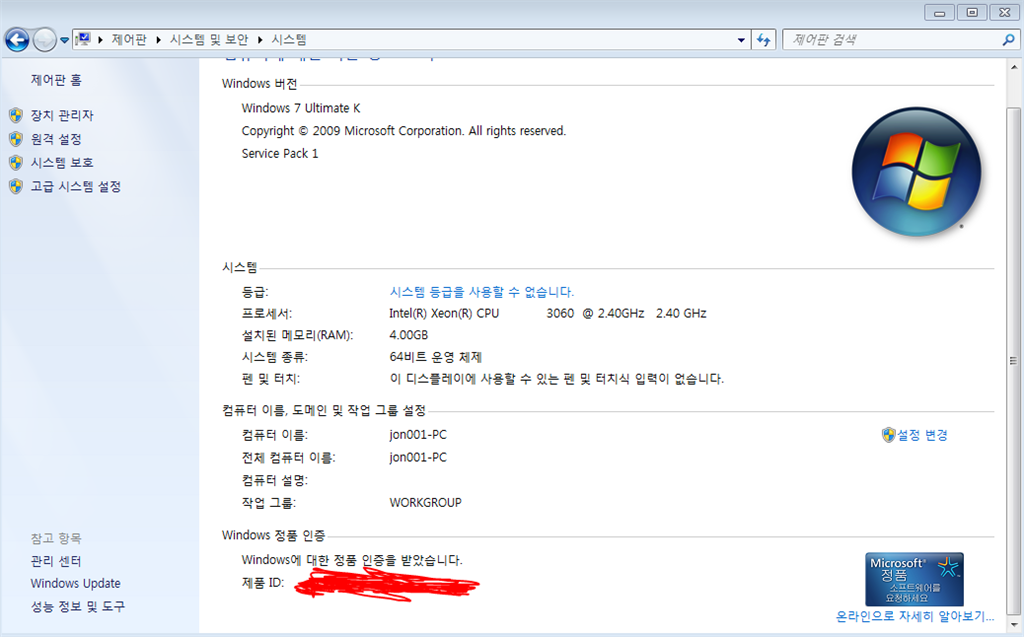
Task: Open 관리 센터 link
Action: click(56, 561)
